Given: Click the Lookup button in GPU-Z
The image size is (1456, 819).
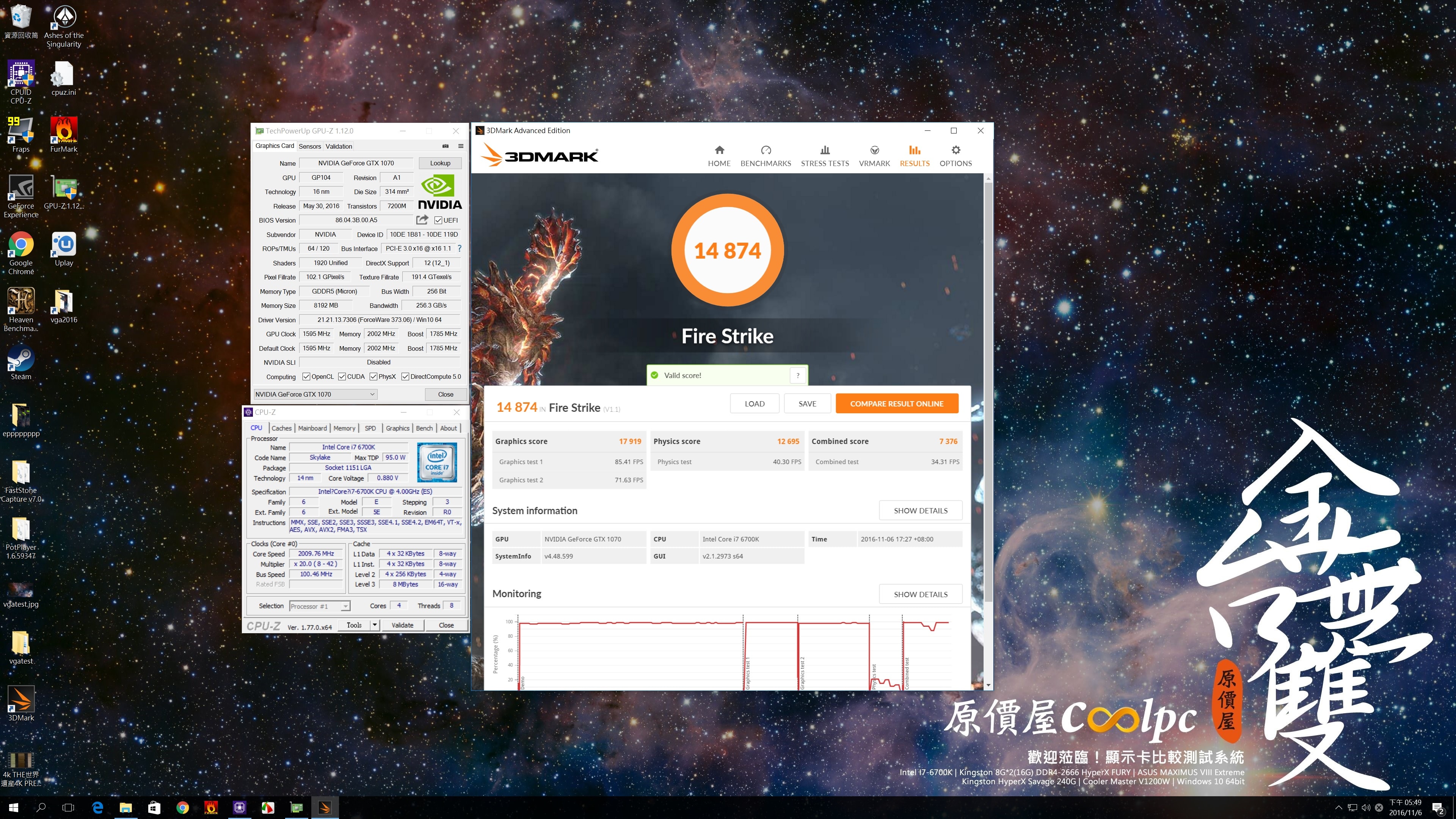Looking at the screenshot, I should point(440,163).
